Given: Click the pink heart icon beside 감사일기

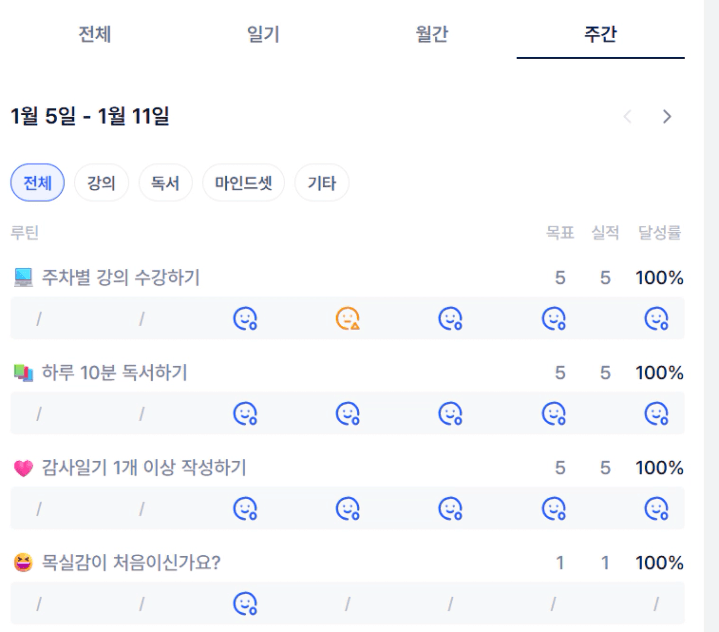Looking at the screenshot, I should pos(24,467).
